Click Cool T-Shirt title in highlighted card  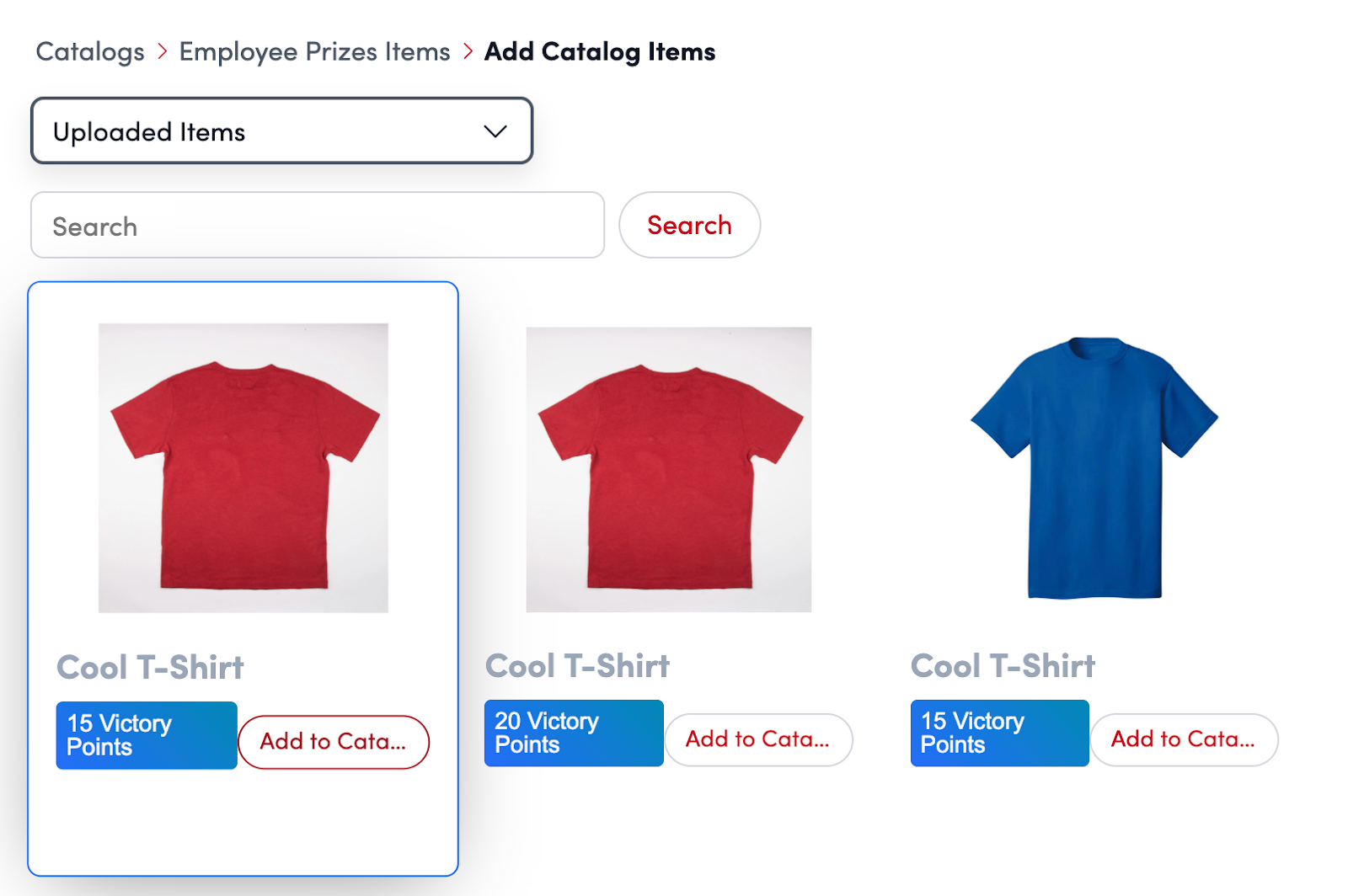150,668
